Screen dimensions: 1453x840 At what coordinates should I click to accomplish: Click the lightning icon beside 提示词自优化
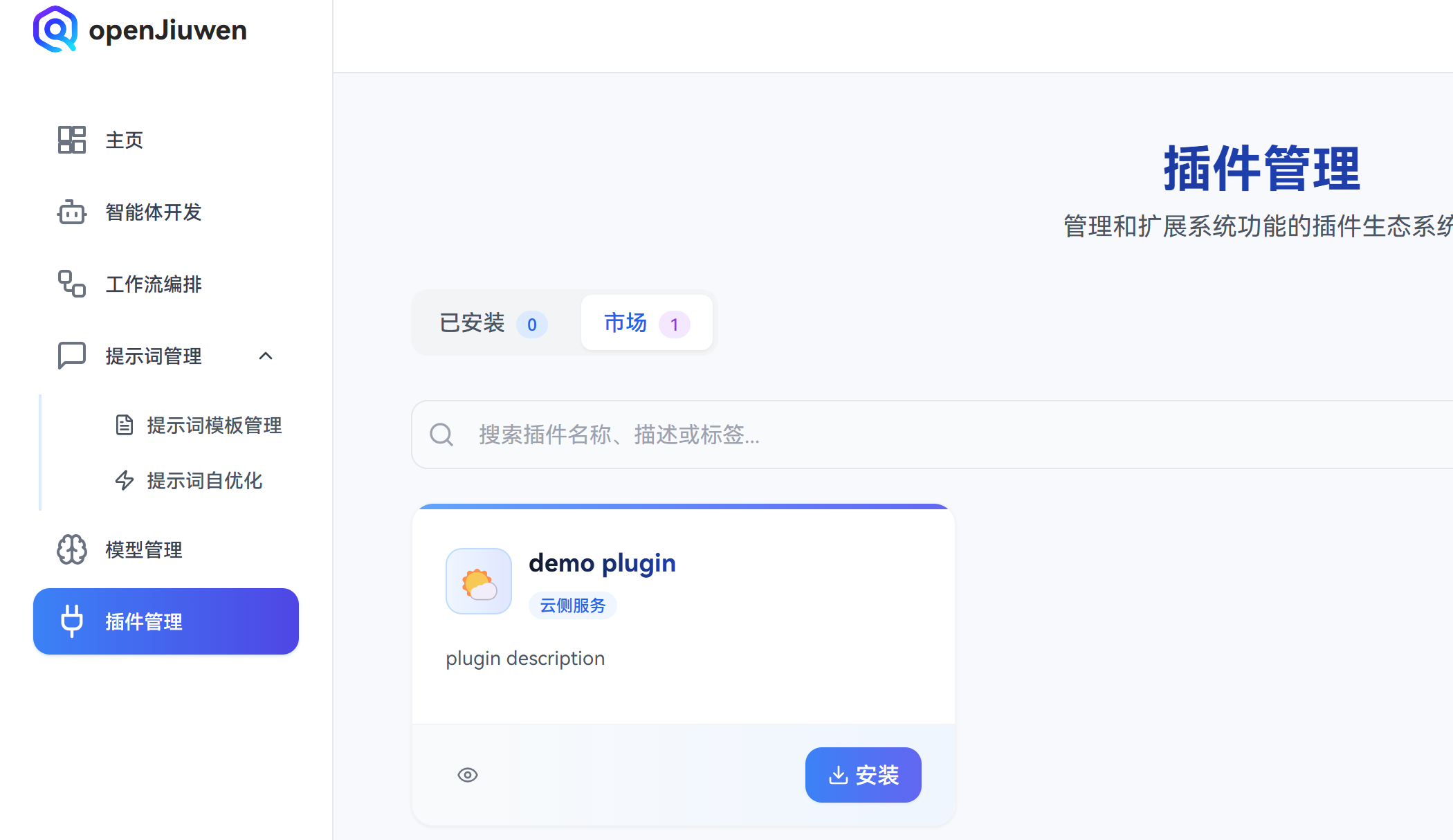125,480
